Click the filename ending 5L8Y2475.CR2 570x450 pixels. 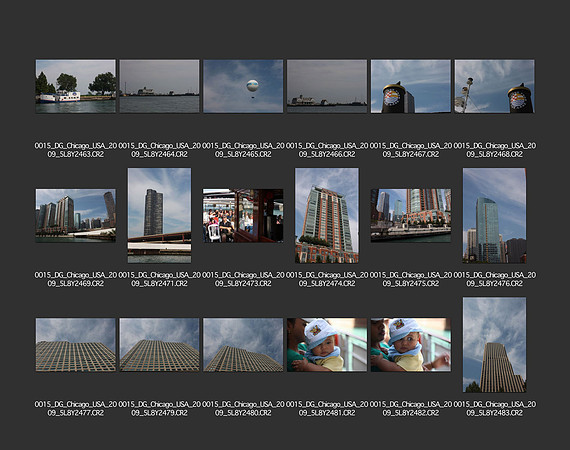pyautogui.click(x=411, y=279)
